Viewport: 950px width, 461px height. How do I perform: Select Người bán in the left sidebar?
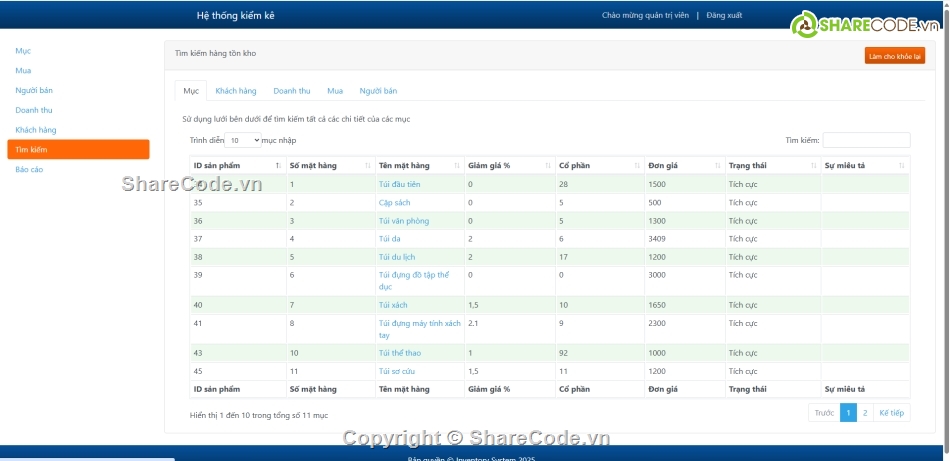pos(34,90)
